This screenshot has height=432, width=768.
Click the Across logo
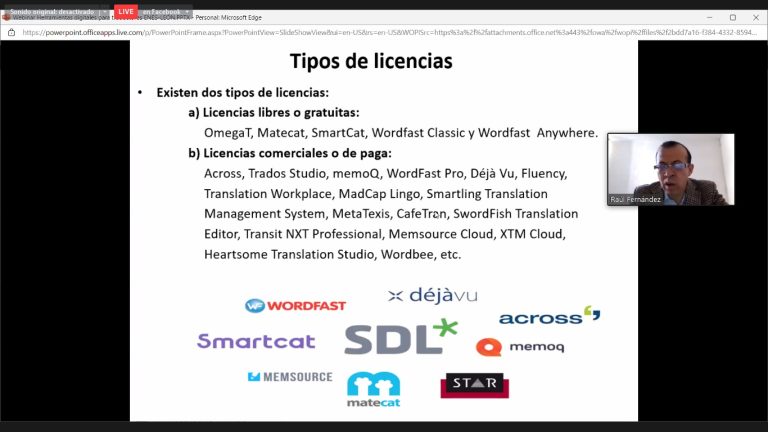(x=549, y=316)
